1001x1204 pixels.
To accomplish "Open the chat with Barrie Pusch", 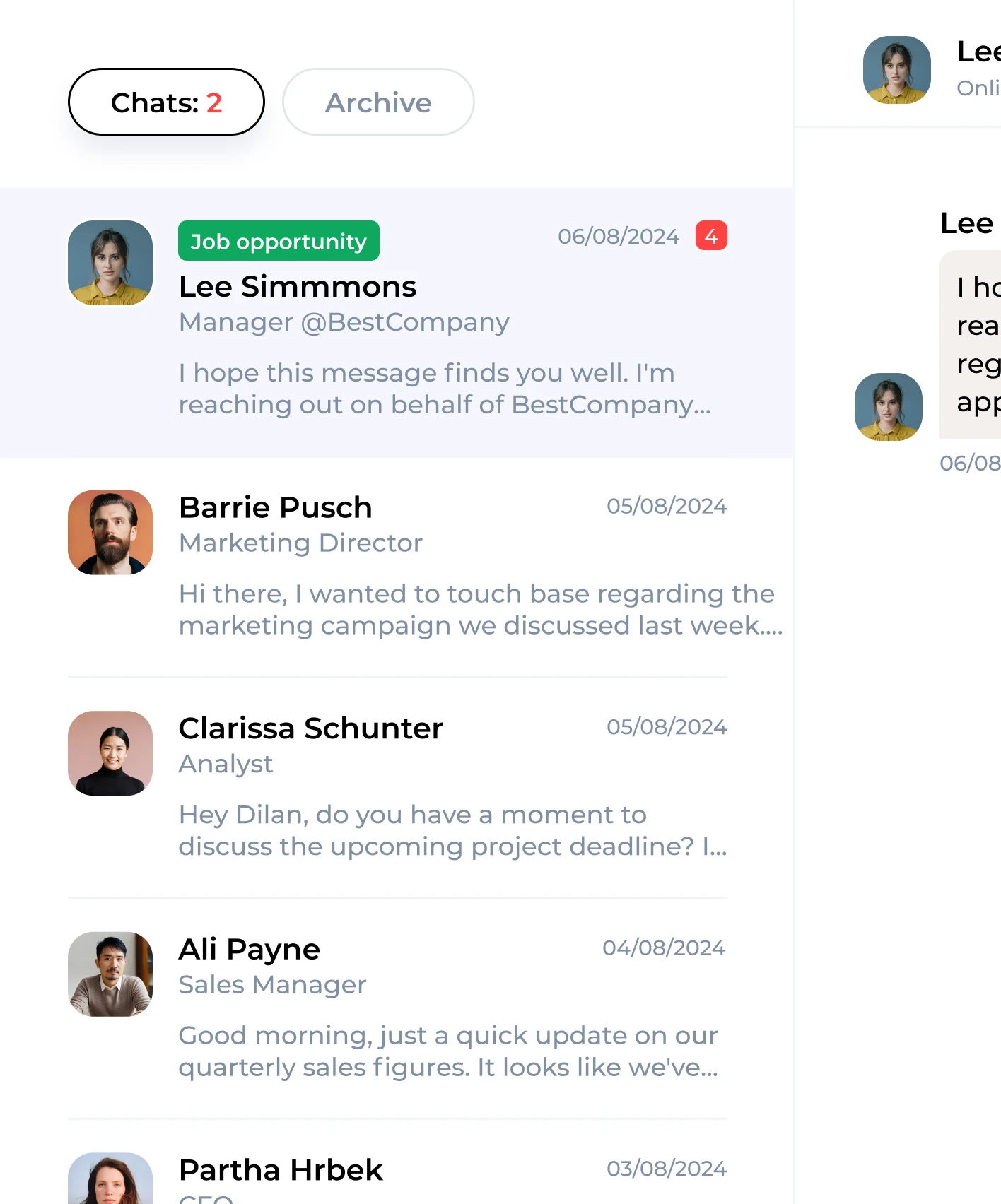I will [396, 565].
